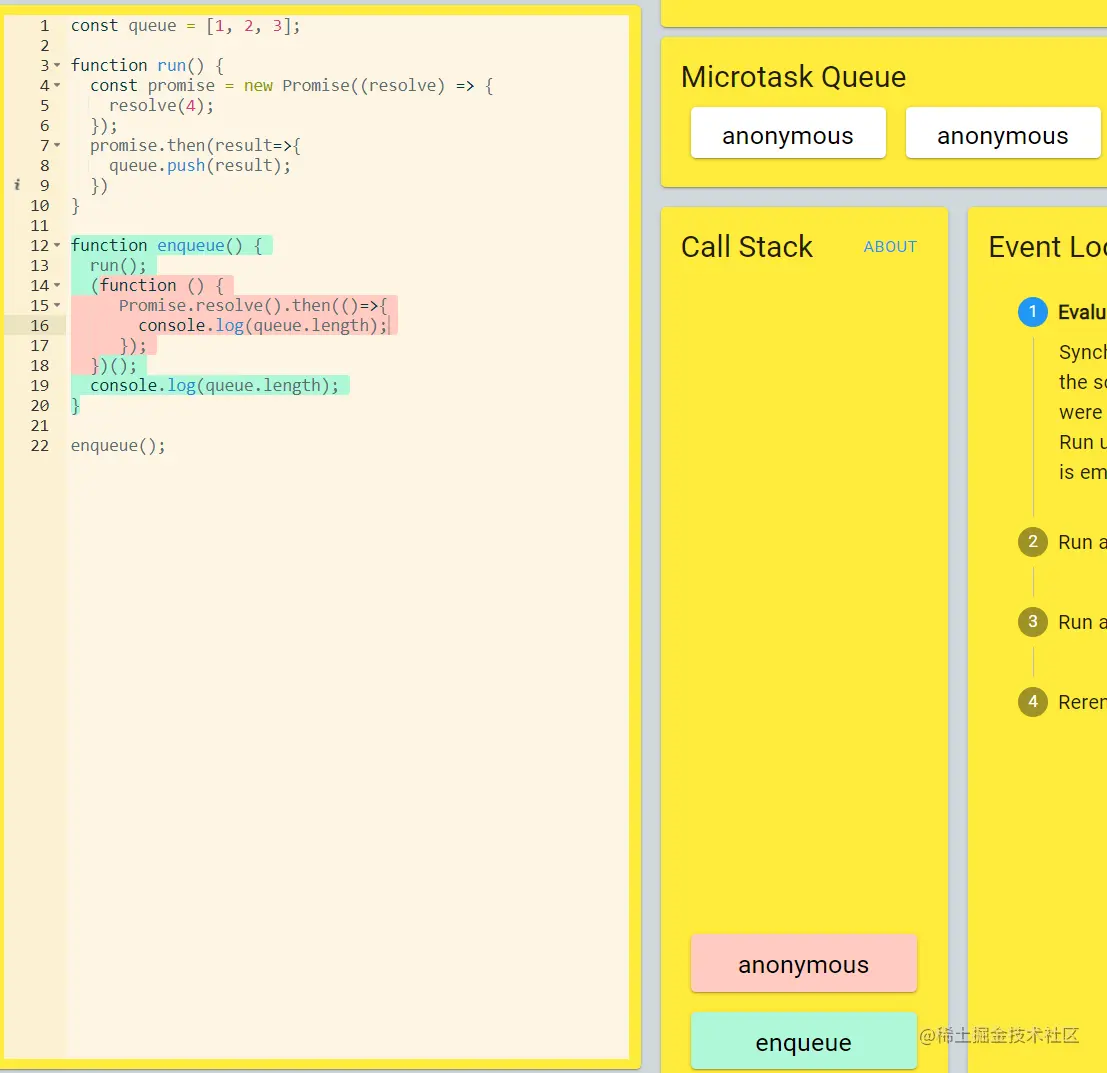Collapse the run function fold arrow on line 3
Image resolution: width=1107 pixels, height=1073 pixels.
57,66
